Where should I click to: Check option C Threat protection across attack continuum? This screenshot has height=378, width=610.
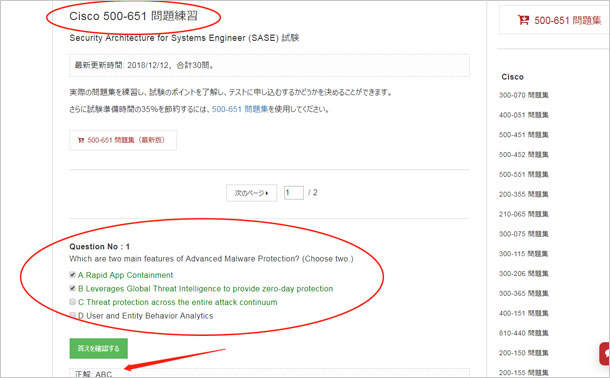point(72,302)
